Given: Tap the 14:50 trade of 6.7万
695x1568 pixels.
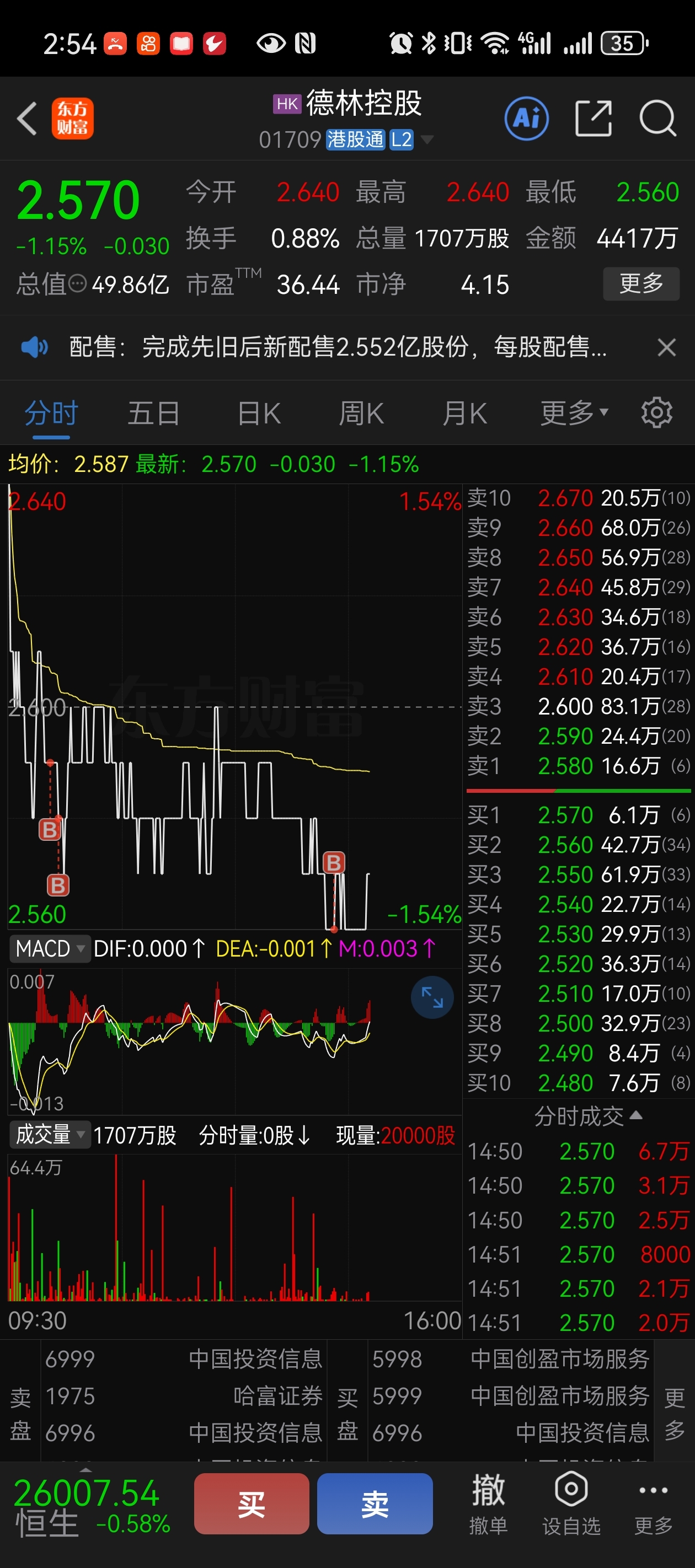Looking at the screenshot, I should point(579,1151).
